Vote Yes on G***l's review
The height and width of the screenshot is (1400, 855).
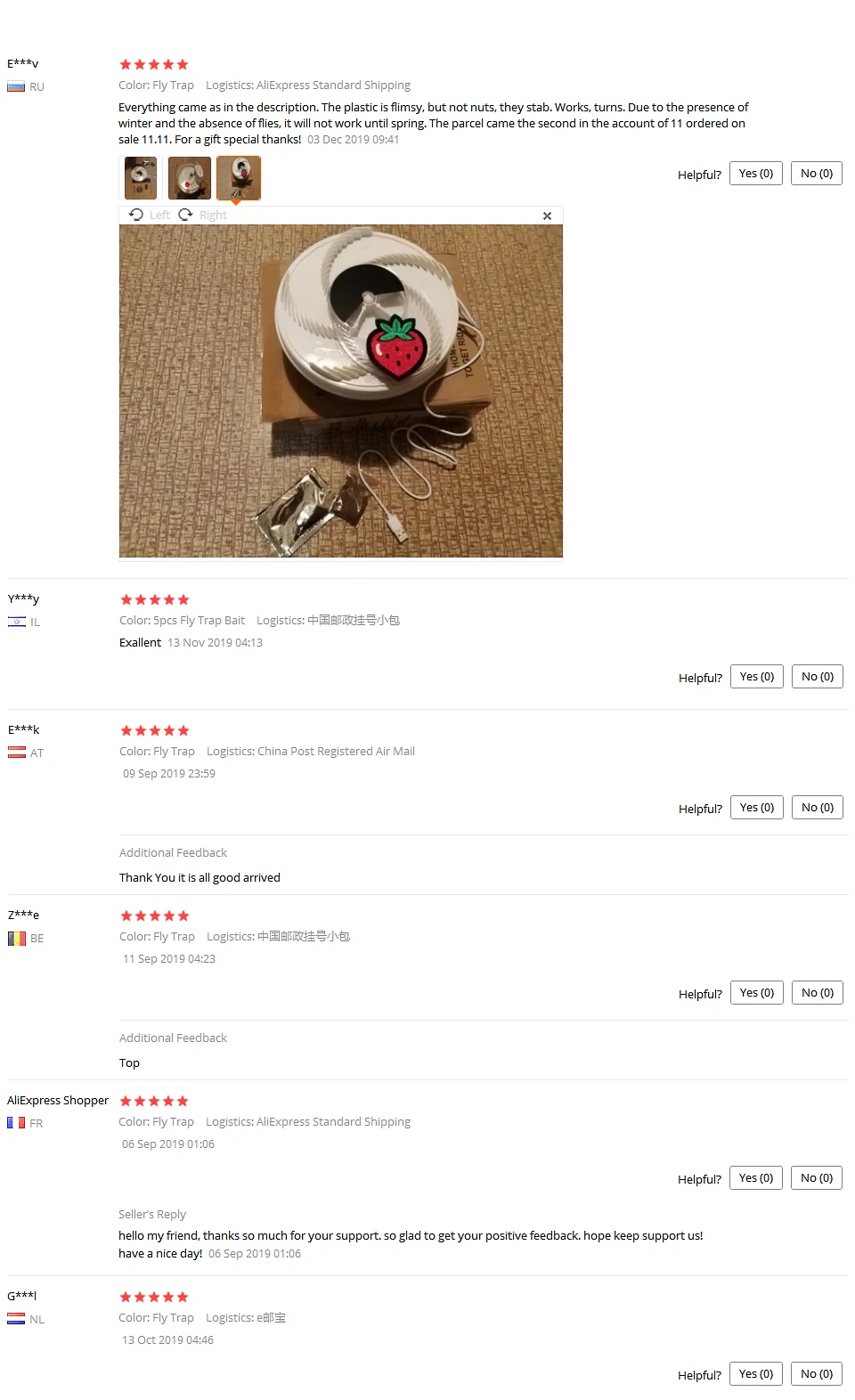coord(756,1374)
